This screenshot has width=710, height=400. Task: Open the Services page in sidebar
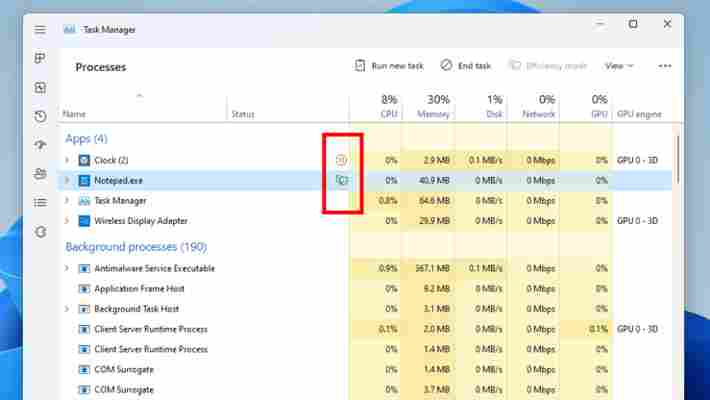click(x=40, y=232)
